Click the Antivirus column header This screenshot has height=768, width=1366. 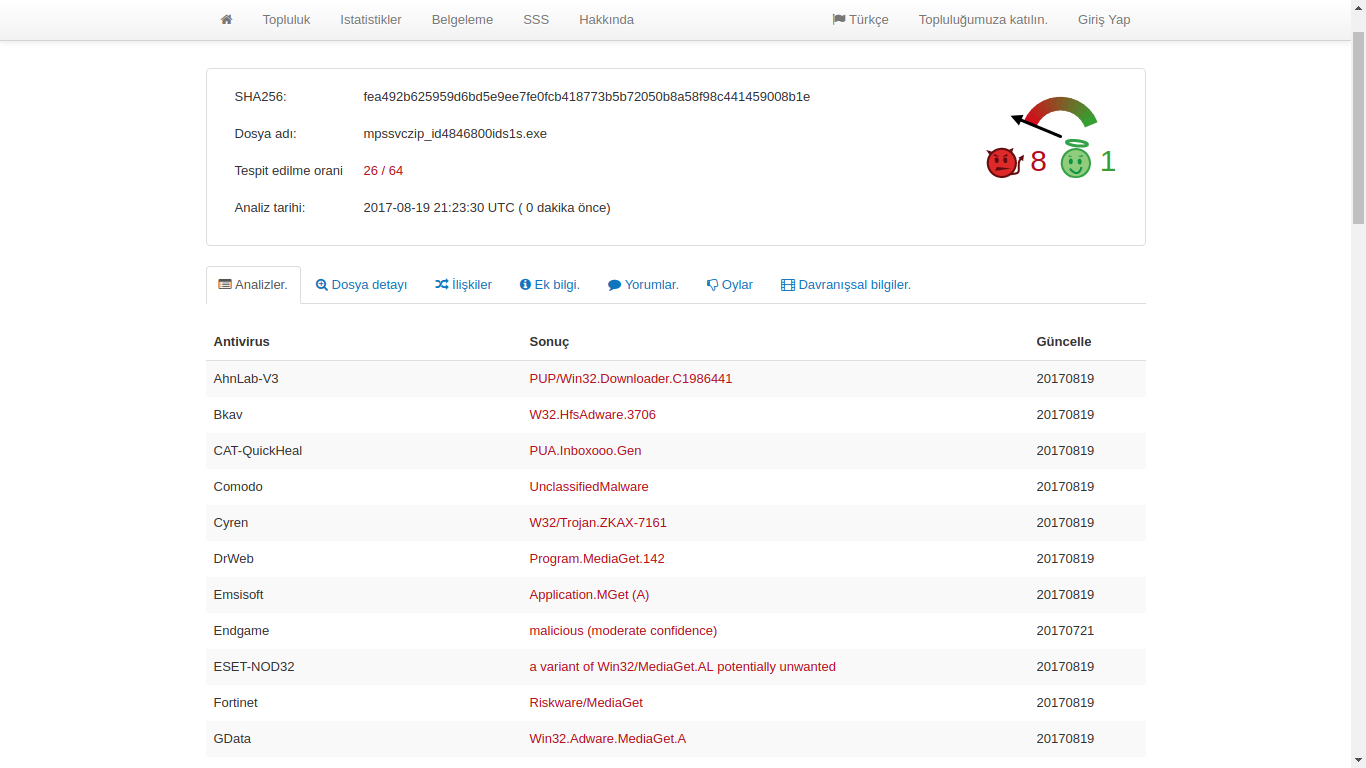(241, 342)
